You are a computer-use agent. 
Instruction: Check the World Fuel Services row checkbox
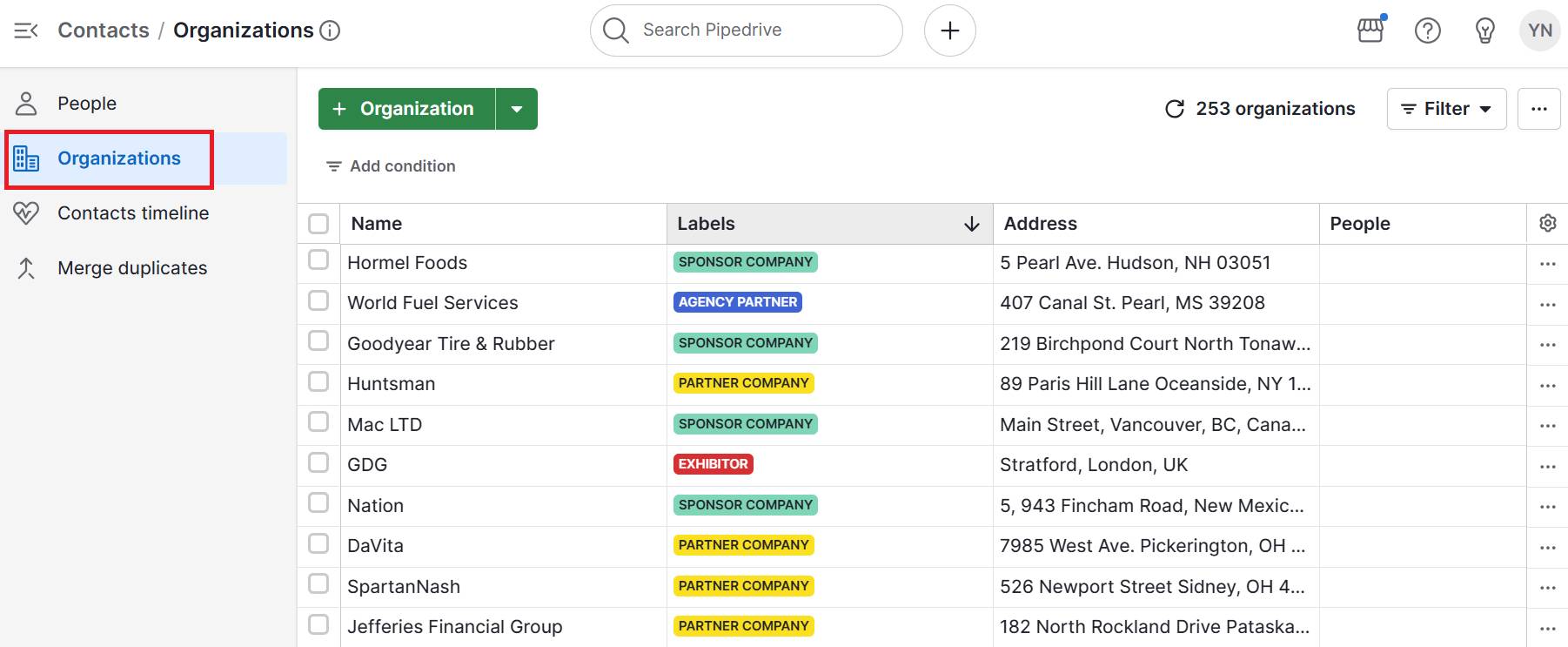318,300
